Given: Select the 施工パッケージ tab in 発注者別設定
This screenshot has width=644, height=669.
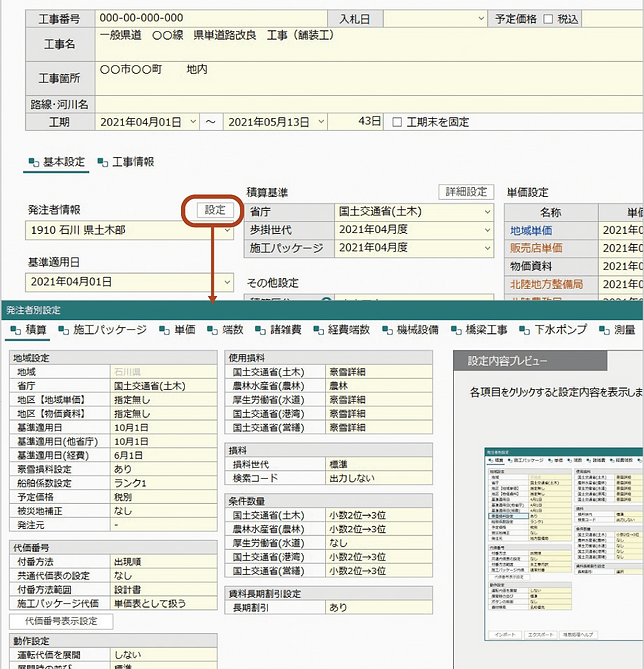Looking at the screenshot, I should pos(102,330).
